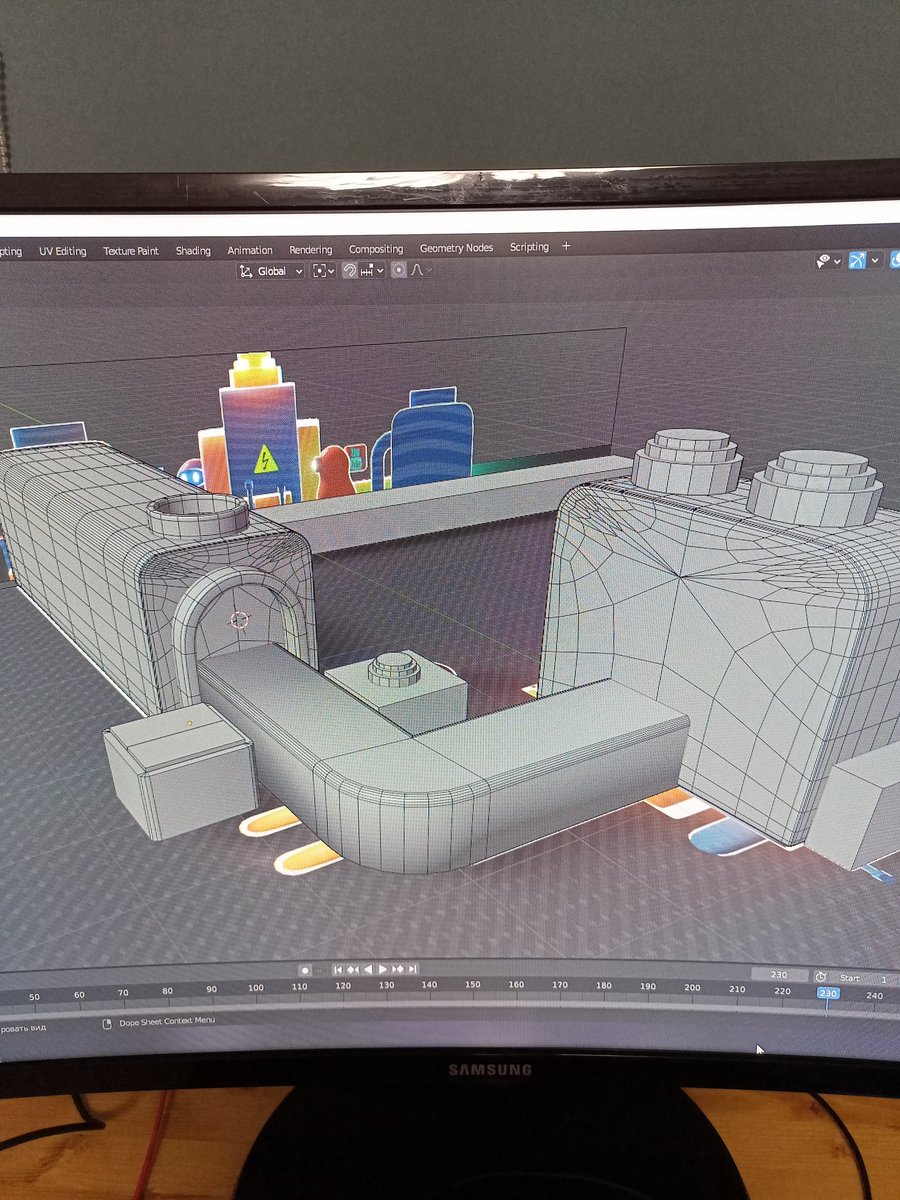Screen dimensions: 900x1200
Task: Jump to the timeline end frame
Action: pyautogui.click(x=413, y=969)
